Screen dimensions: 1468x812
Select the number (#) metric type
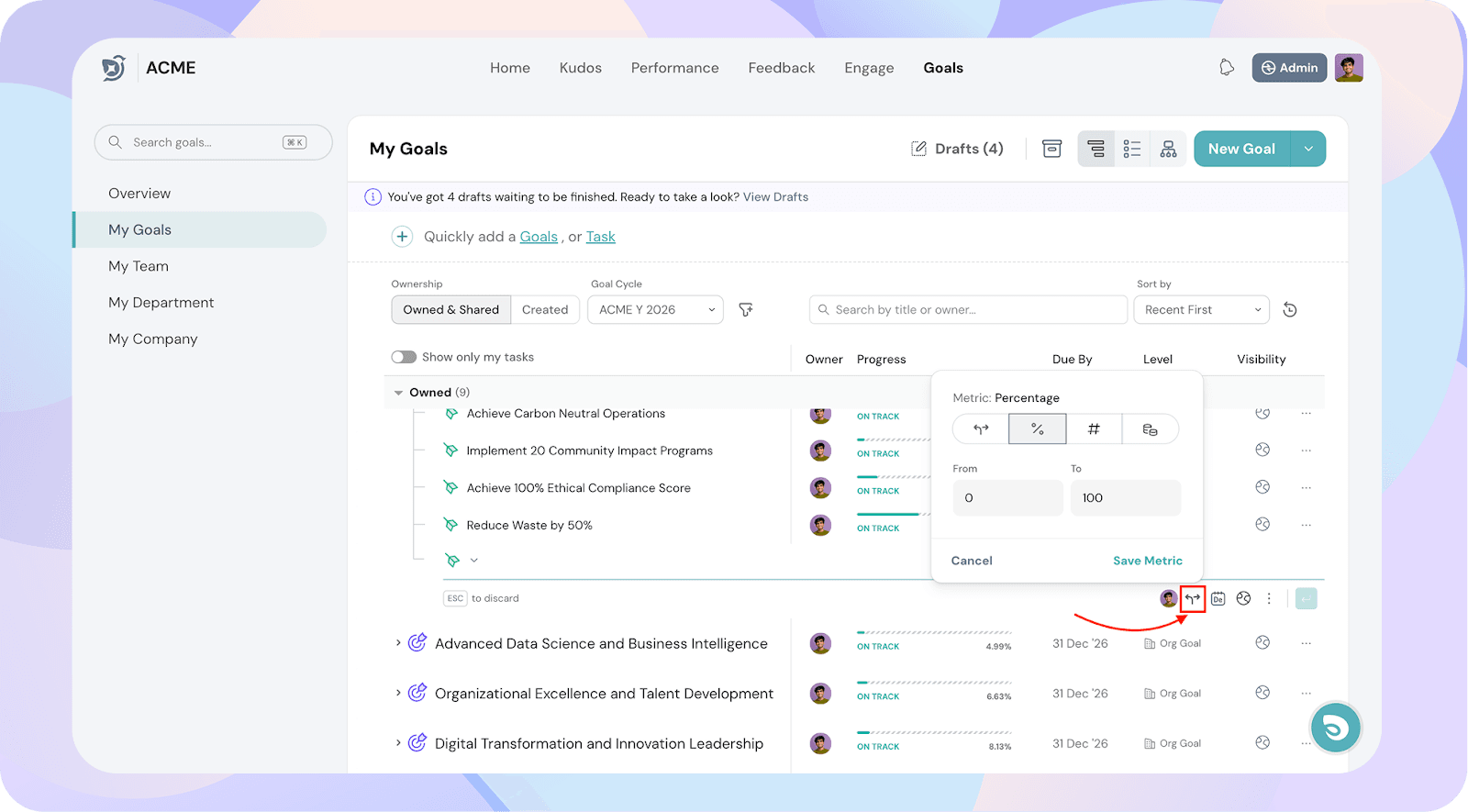point(1094,429)
